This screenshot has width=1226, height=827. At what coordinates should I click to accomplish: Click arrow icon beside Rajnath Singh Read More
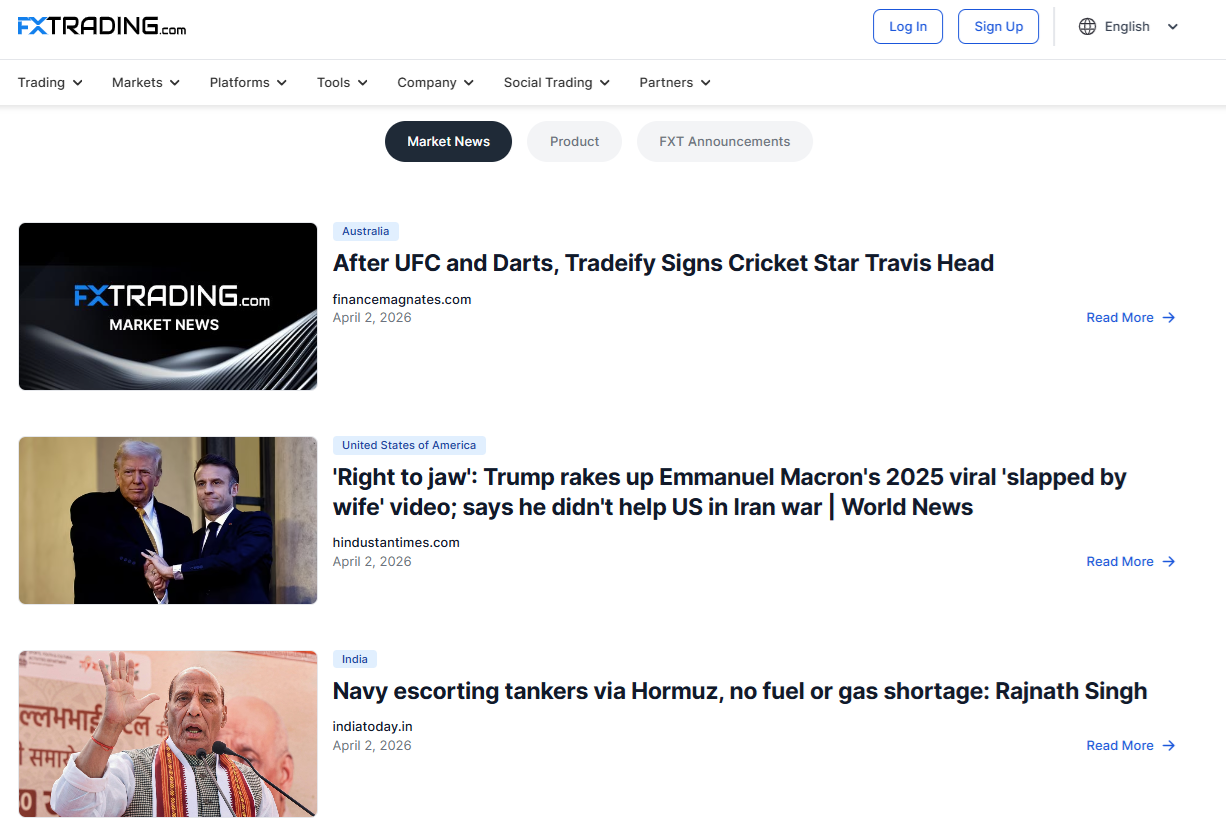coord(1169,746)
